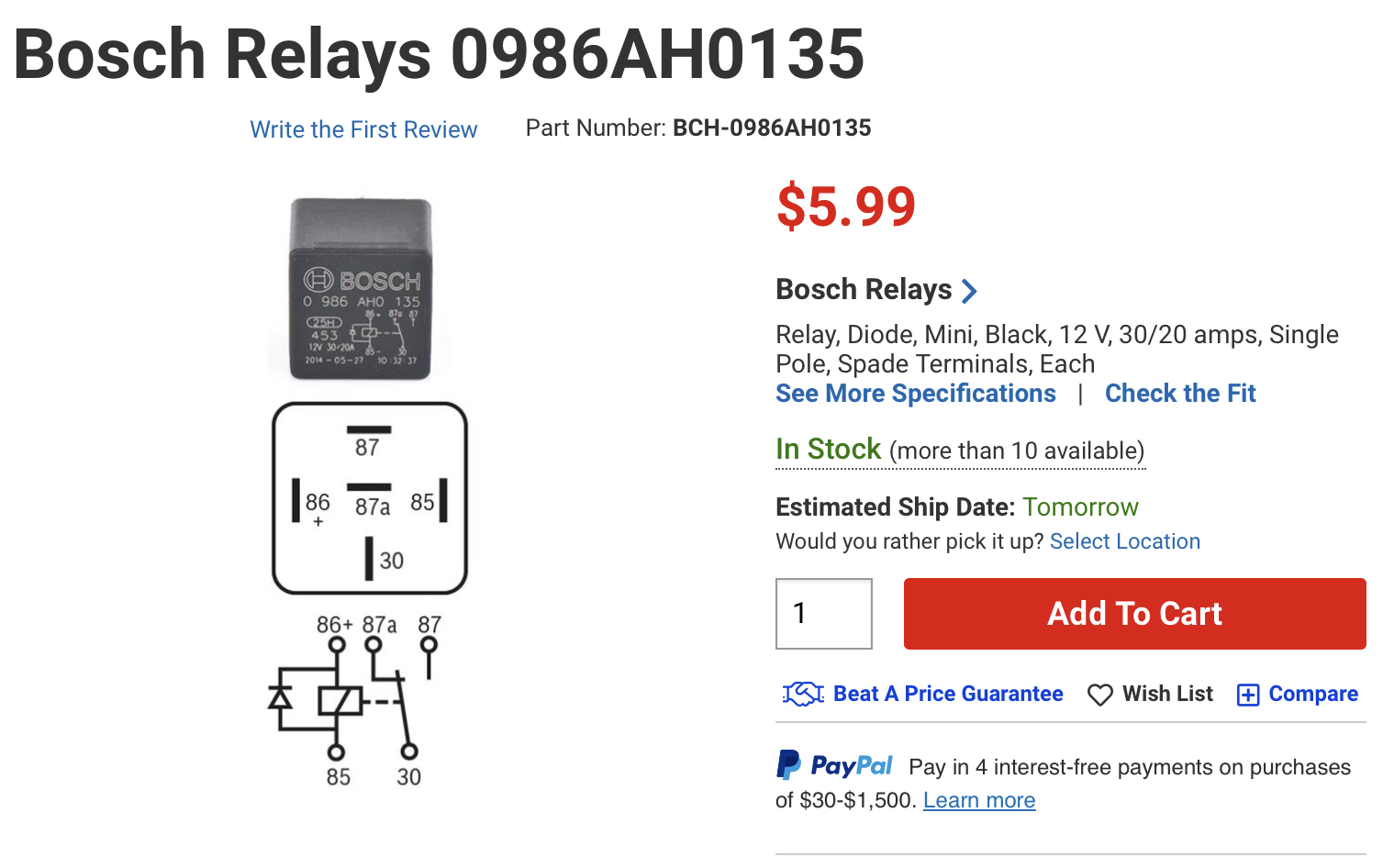Open the Bosch relay product photo
The height and width of the screenshot is (868, 1394).
click(361, 288)
